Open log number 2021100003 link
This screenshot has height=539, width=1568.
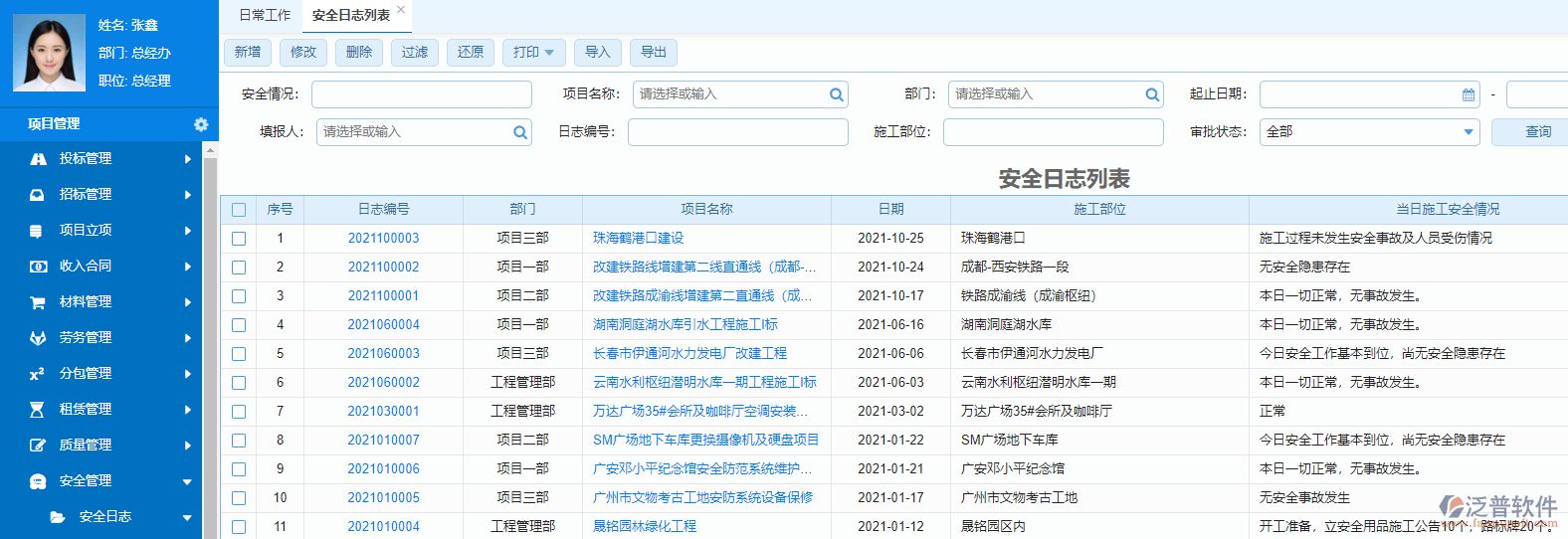coord(383,239)
